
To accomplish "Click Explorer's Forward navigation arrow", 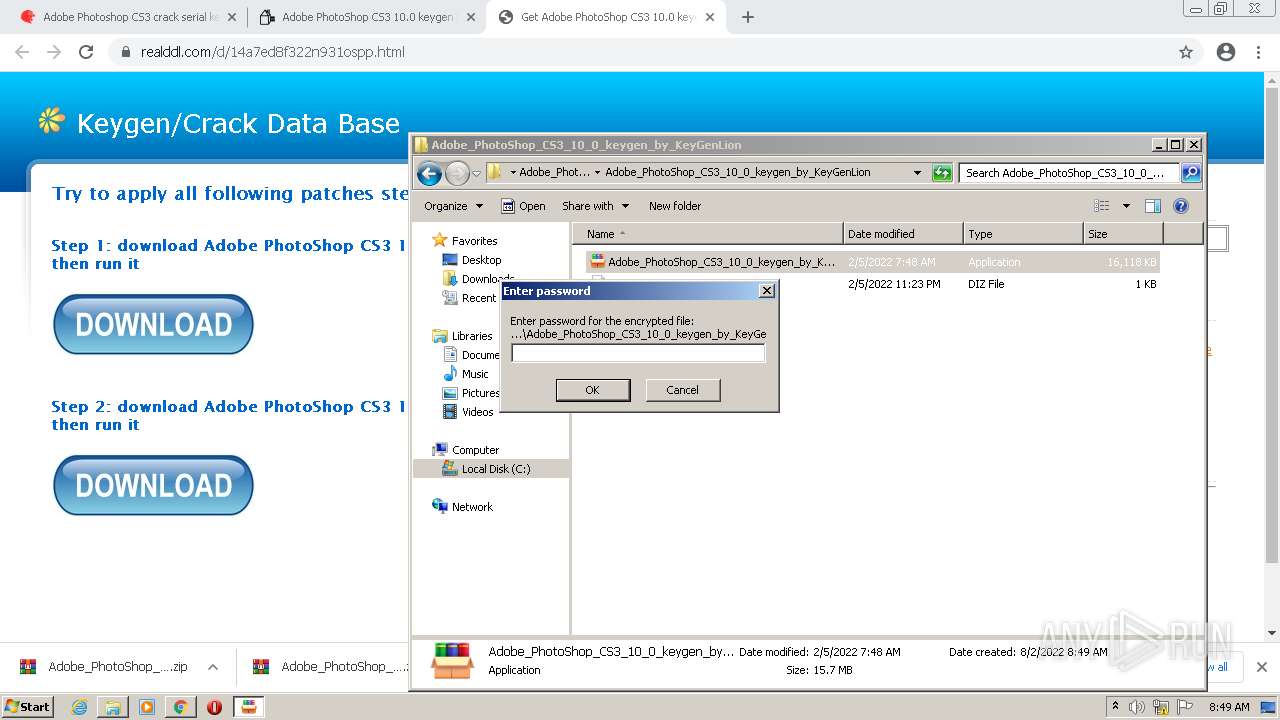I will point(457,173).
